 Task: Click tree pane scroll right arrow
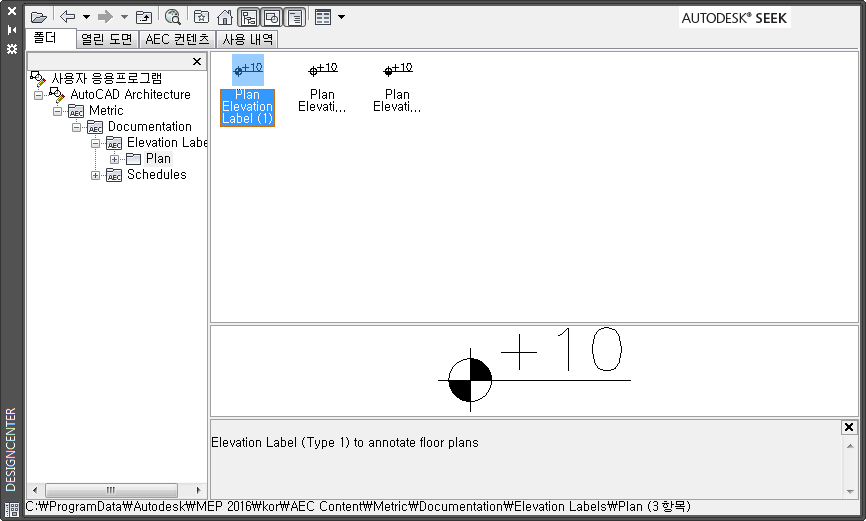(x=199, y=490)
